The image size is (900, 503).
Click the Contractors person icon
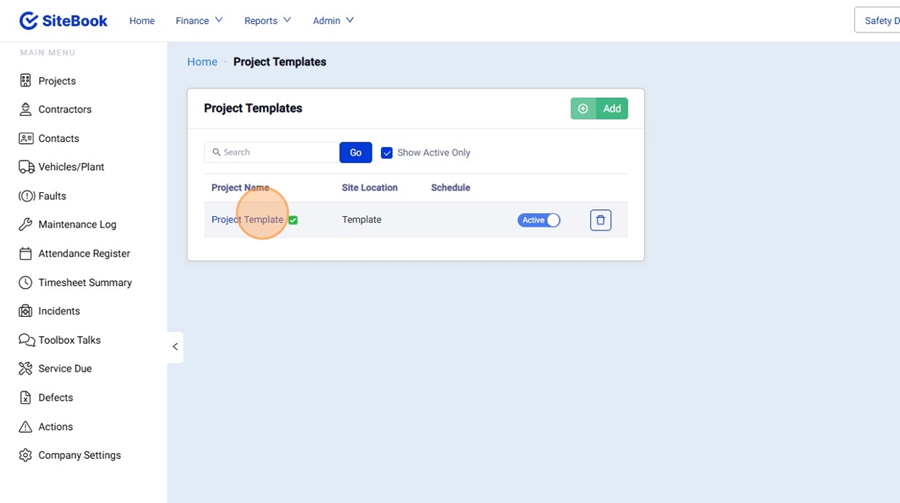[26, 110]
